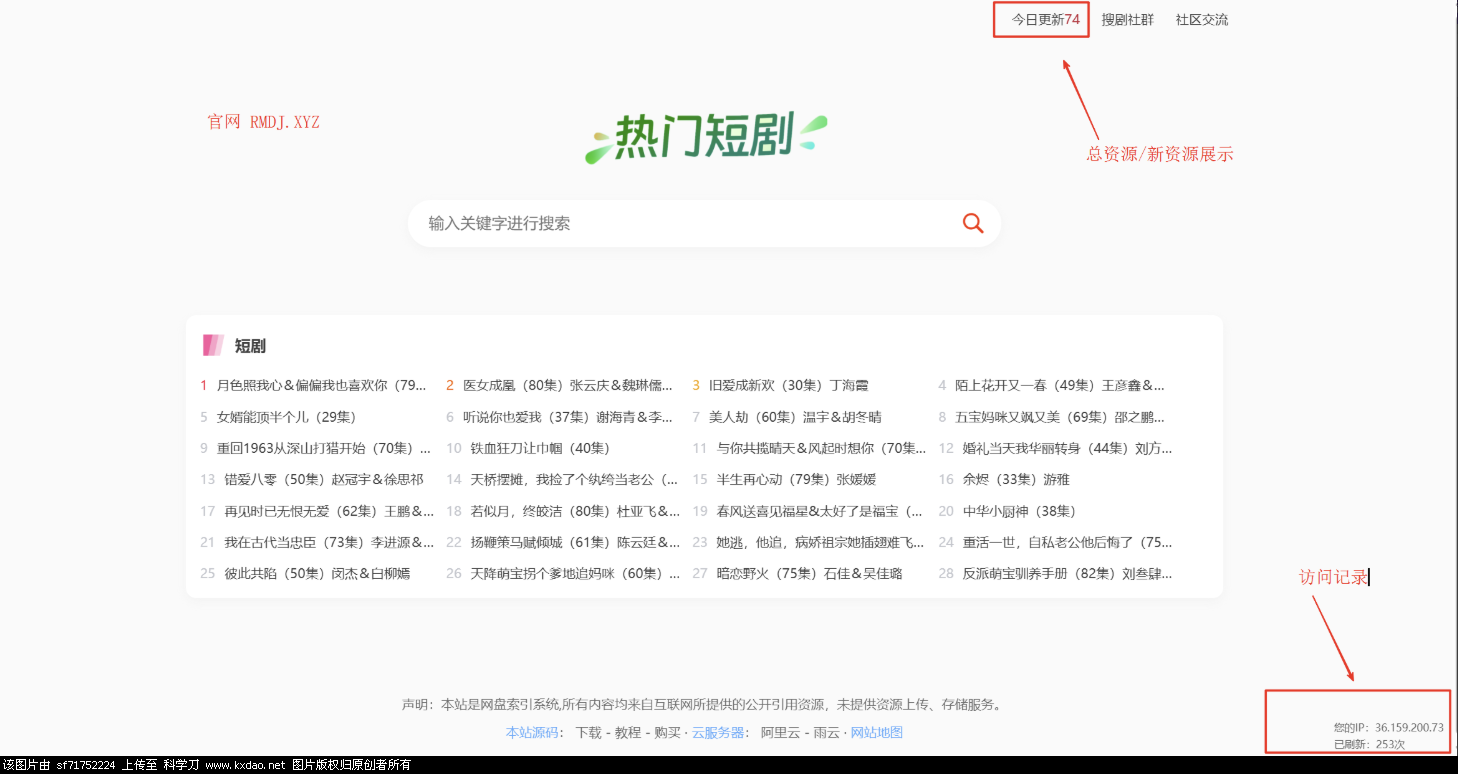Click the pink 短剧 section icon

point(212,345)
